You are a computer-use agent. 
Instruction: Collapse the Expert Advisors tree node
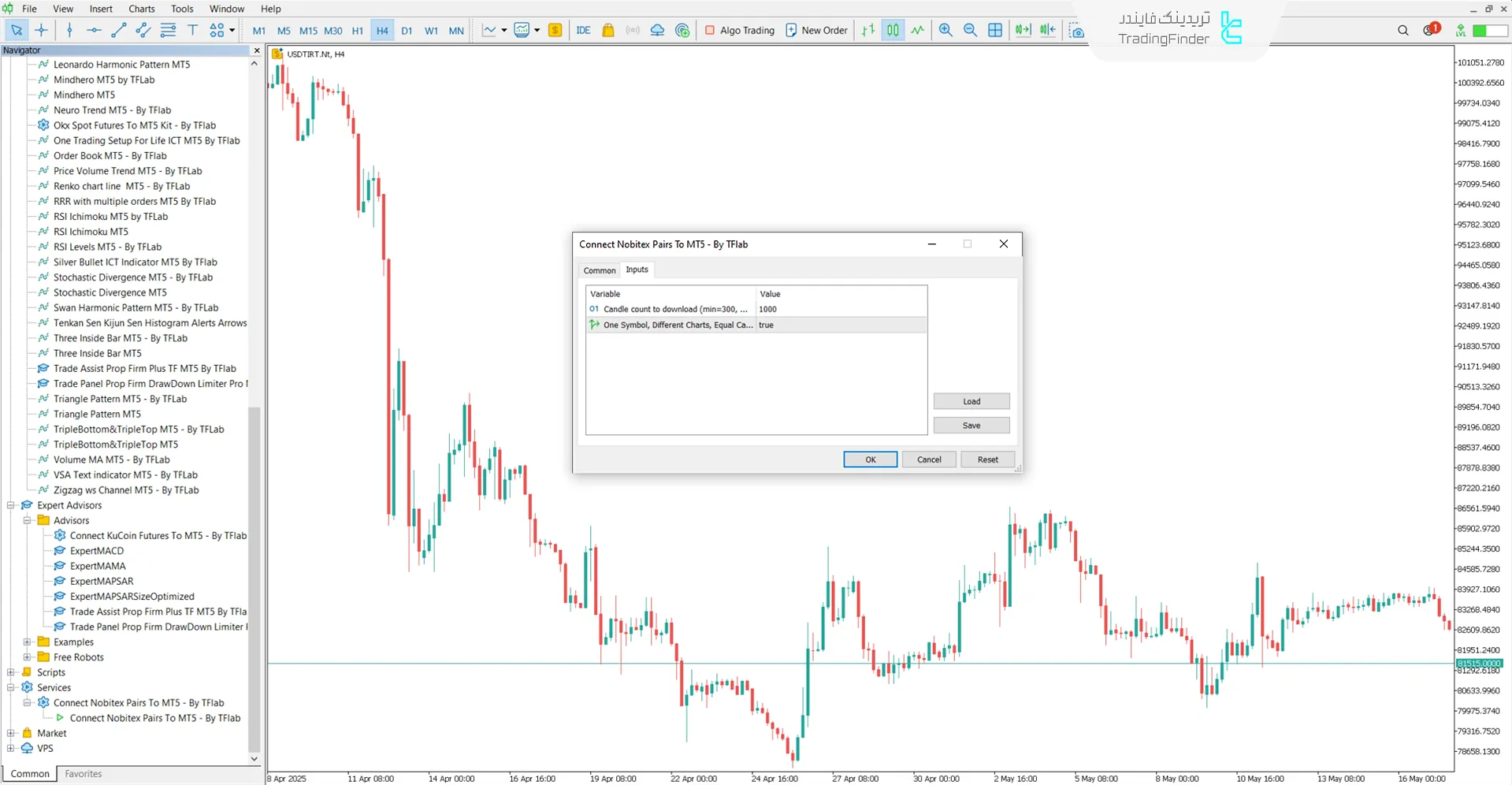(11, 505)
